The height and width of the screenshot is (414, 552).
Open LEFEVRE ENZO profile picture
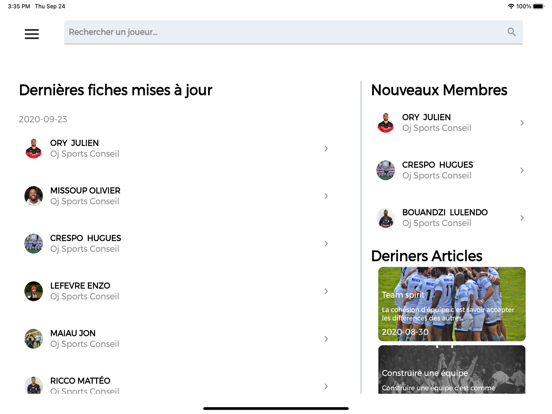pos(33,291)
